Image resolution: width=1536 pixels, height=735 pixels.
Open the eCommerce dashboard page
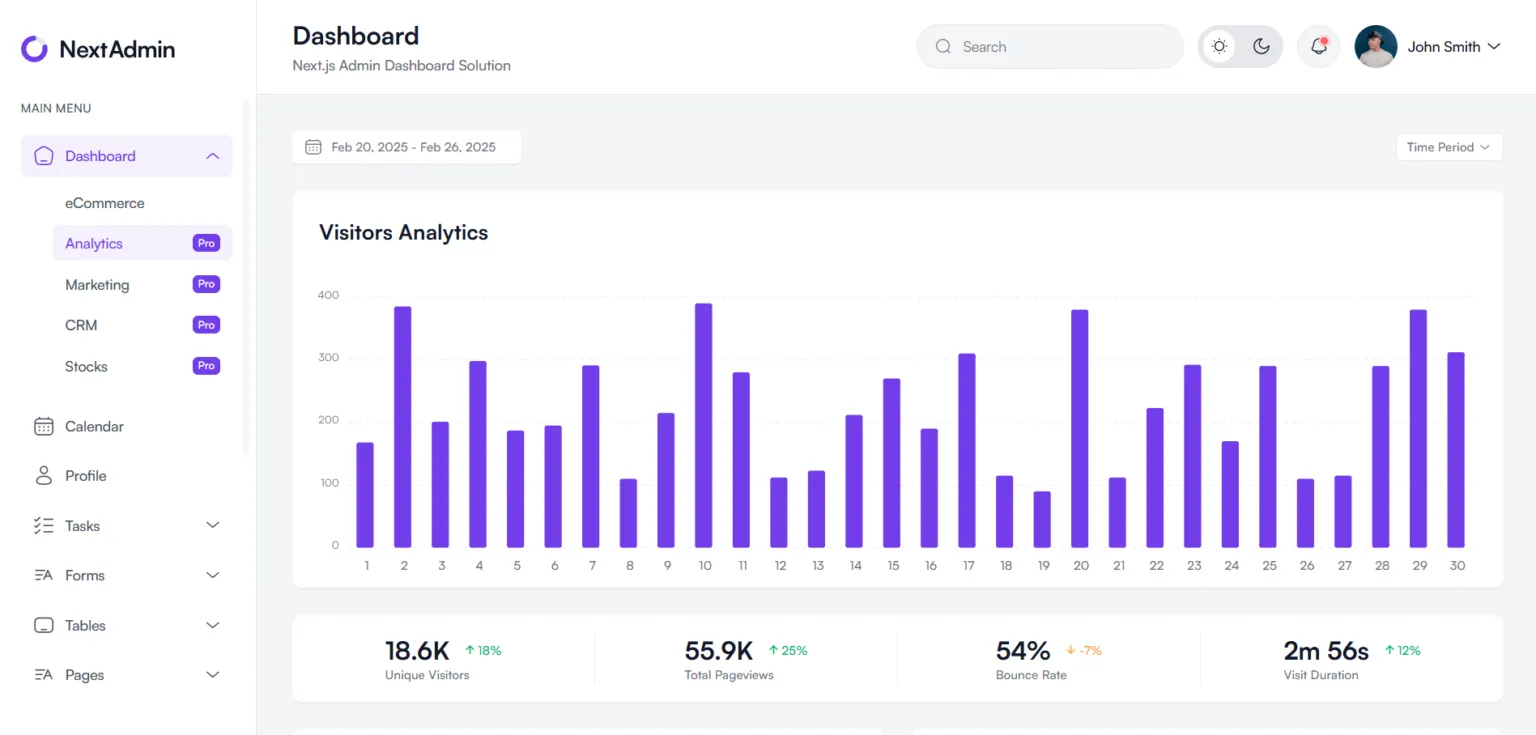pos(104,202)
